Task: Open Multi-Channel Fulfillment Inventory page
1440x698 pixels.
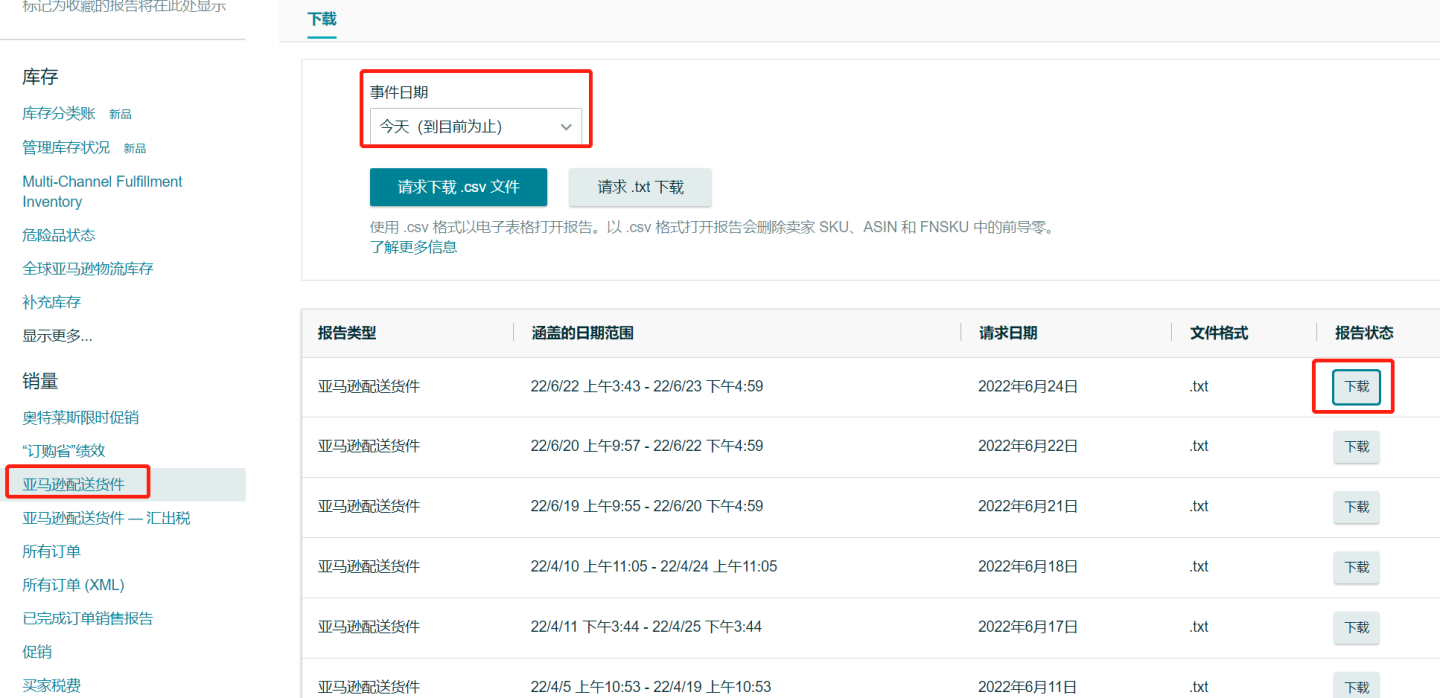Action: coord(101,191)
